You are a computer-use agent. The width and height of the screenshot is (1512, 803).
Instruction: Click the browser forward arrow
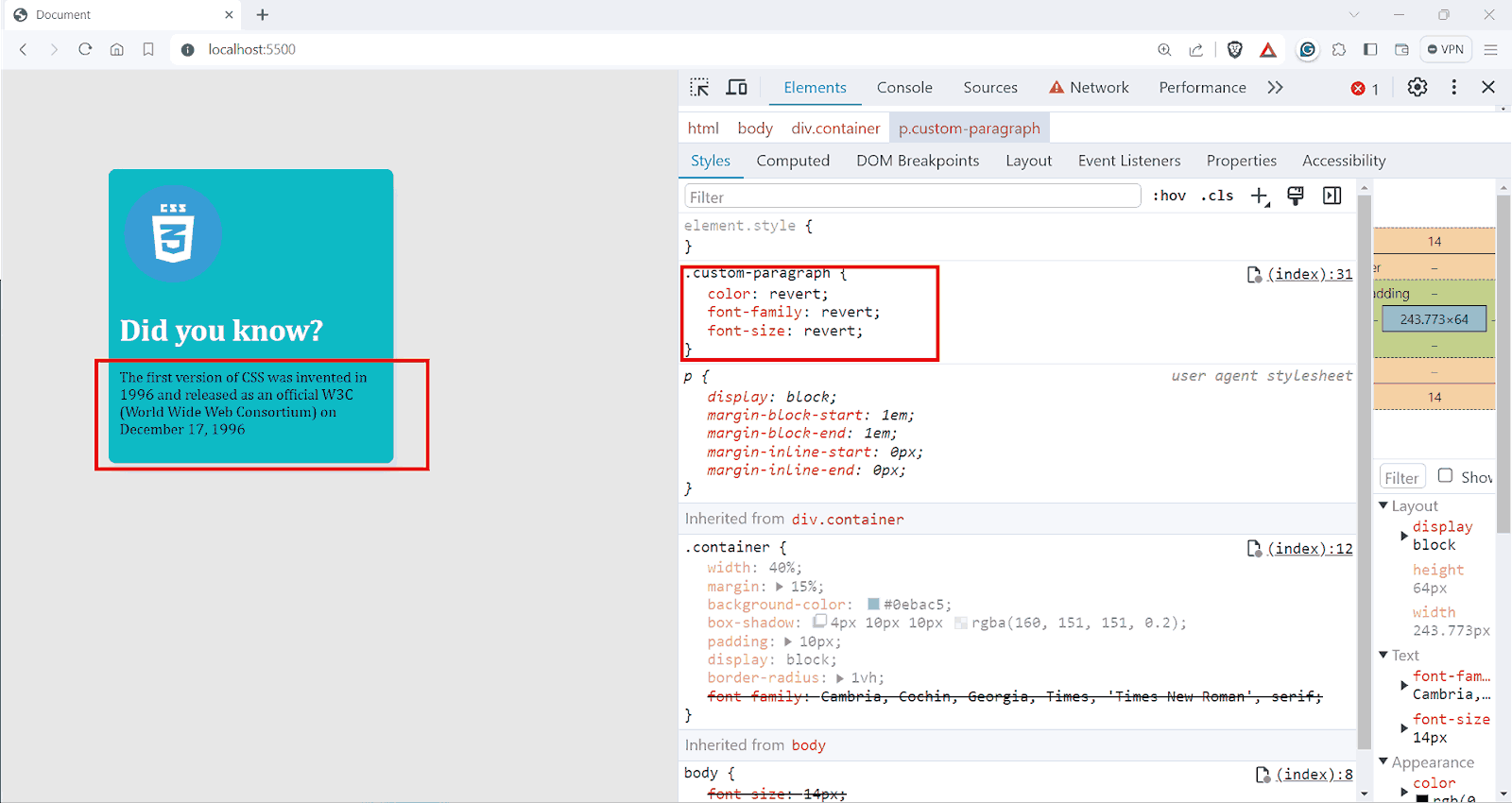point(54,49)
